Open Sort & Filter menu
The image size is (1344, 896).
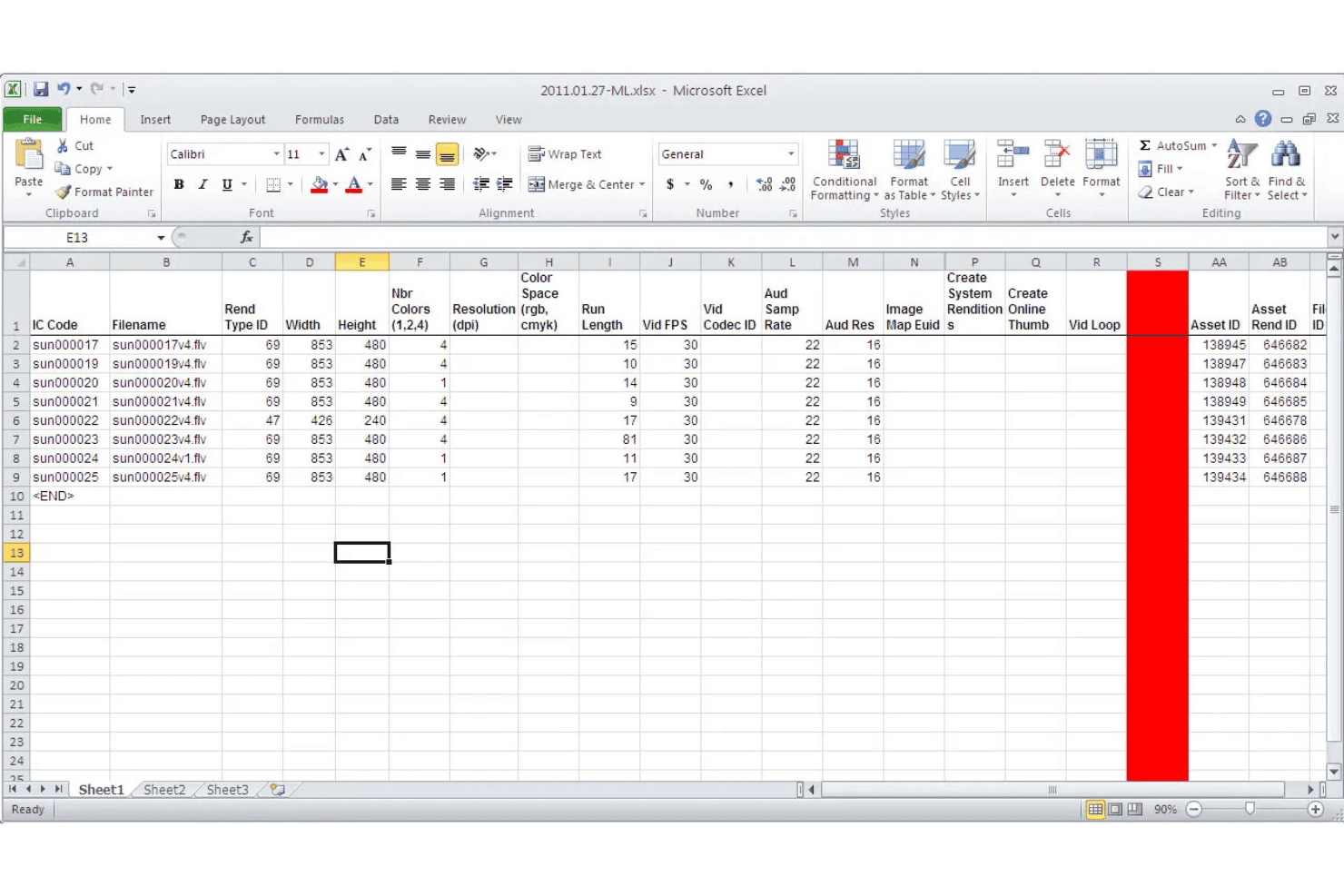(x=1241, y=170)
